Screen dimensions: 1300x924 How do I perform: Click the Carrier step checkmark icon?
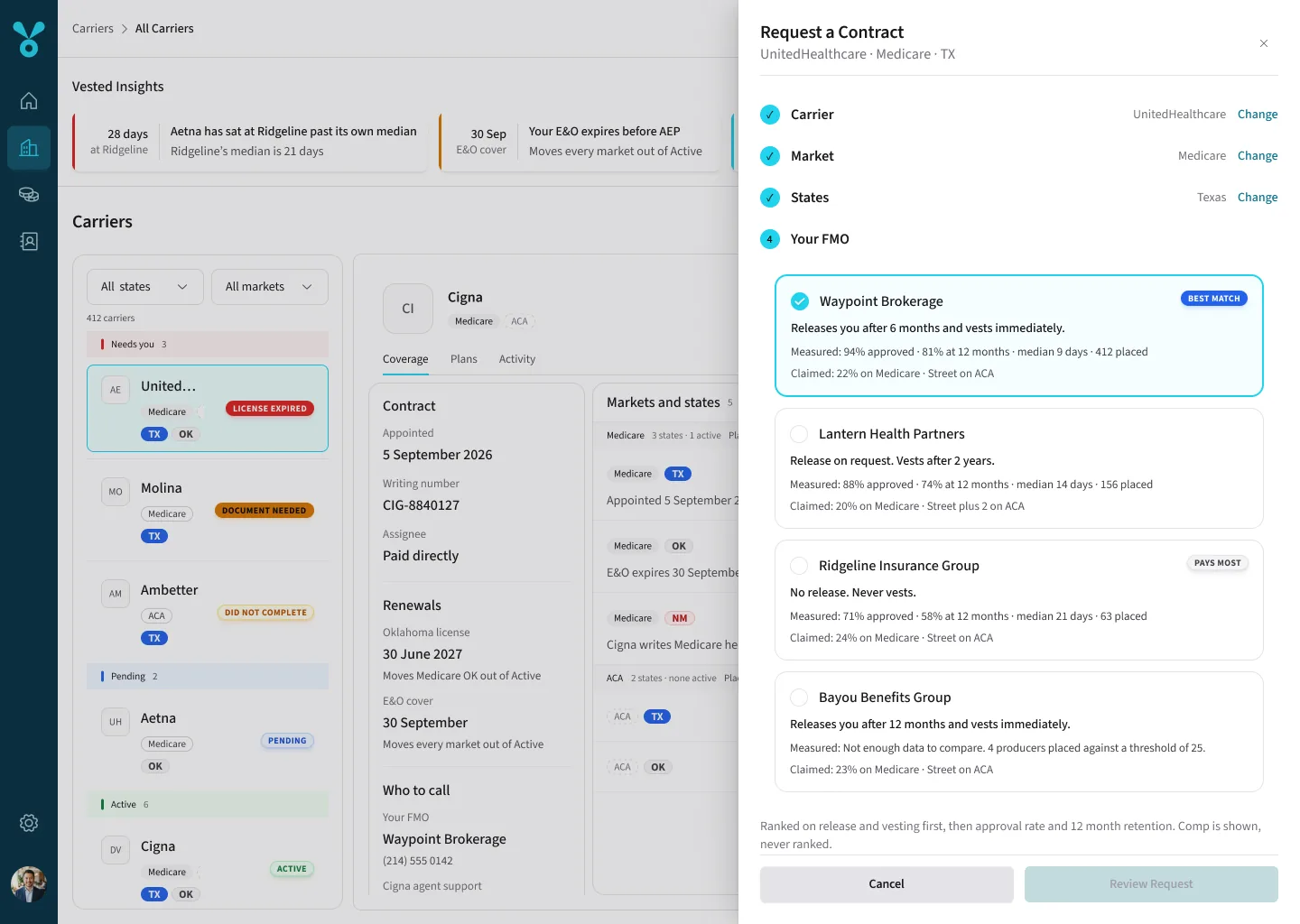point(770,115)
